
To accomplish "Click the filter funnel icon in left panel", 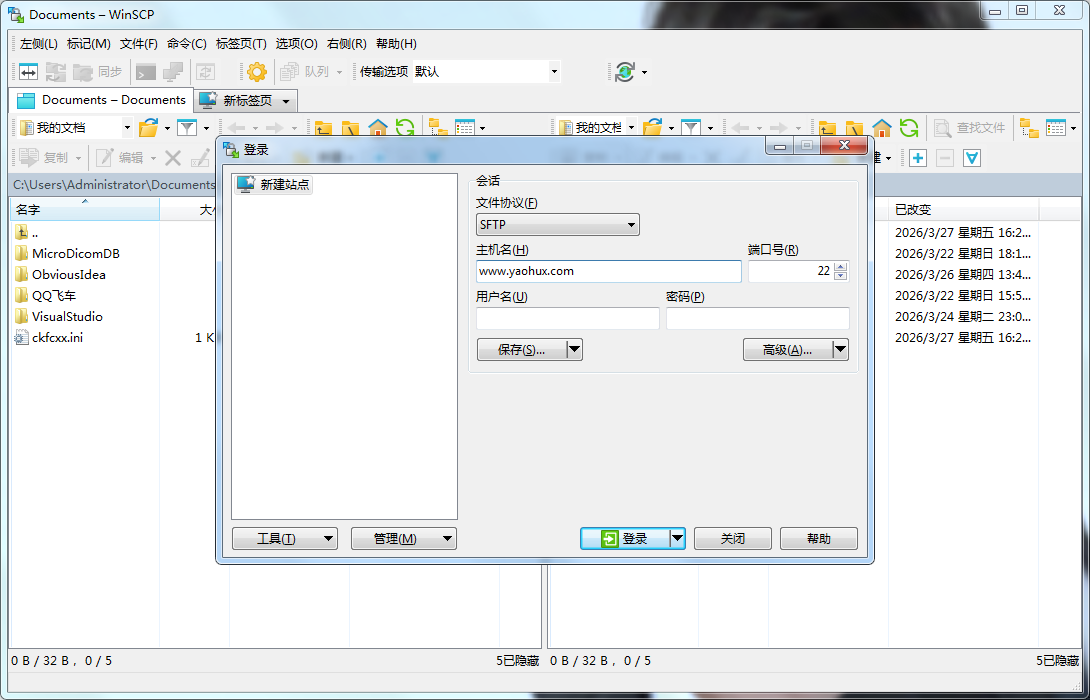I will pos(187,128).
